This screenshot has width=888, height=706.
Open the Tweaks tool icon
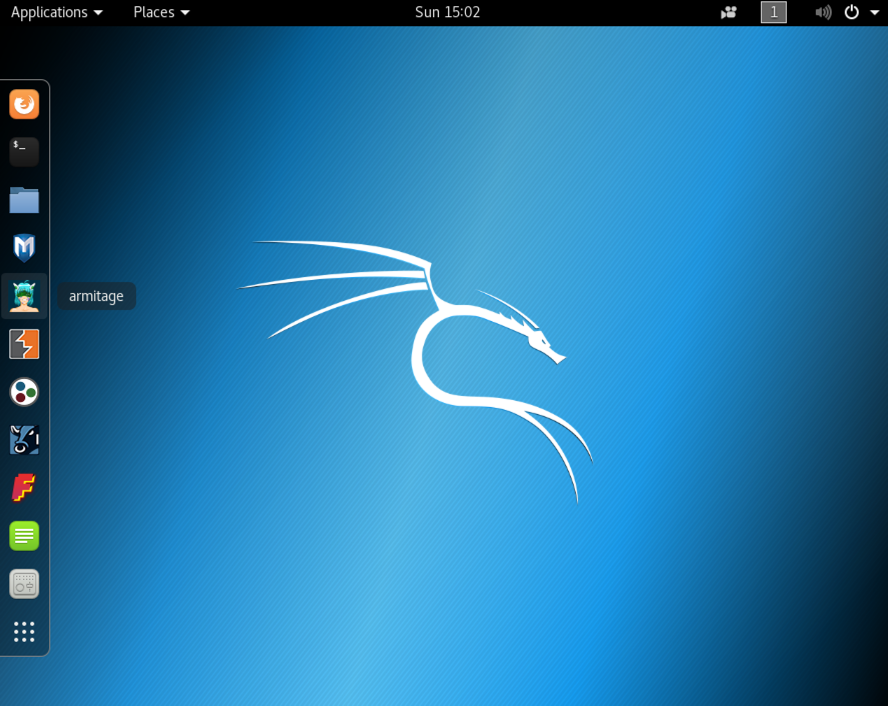tap(24, 584)
